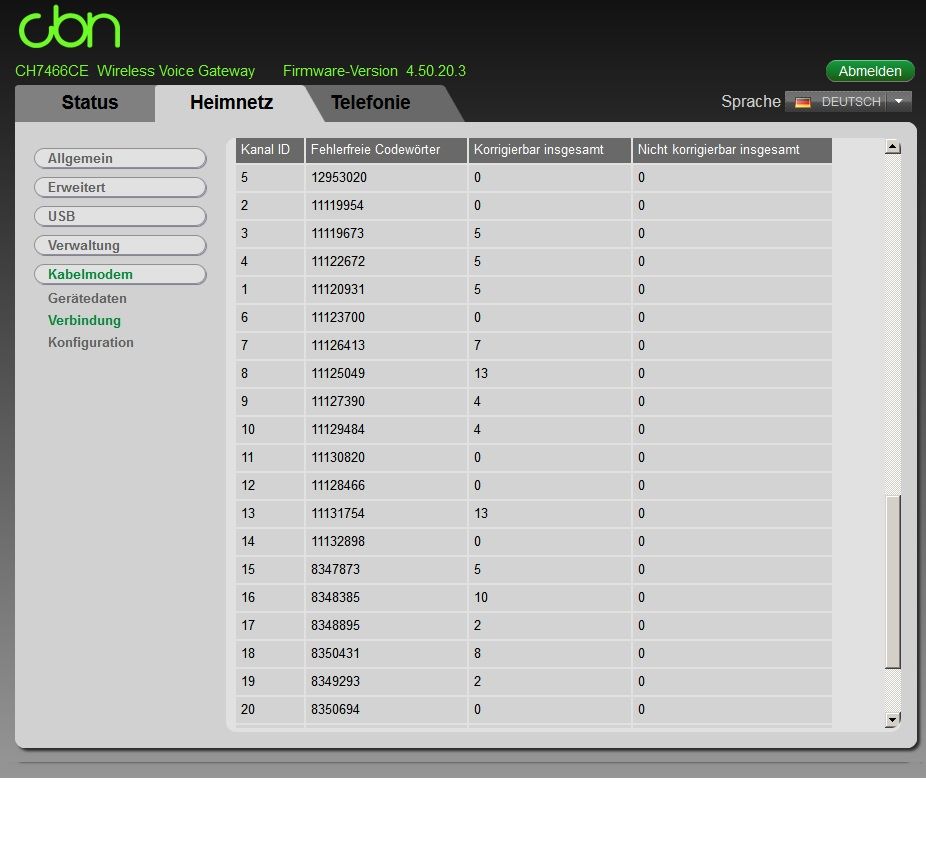Click the Kanal ID column header
926x865 pixels.
(x=270, y=150)
